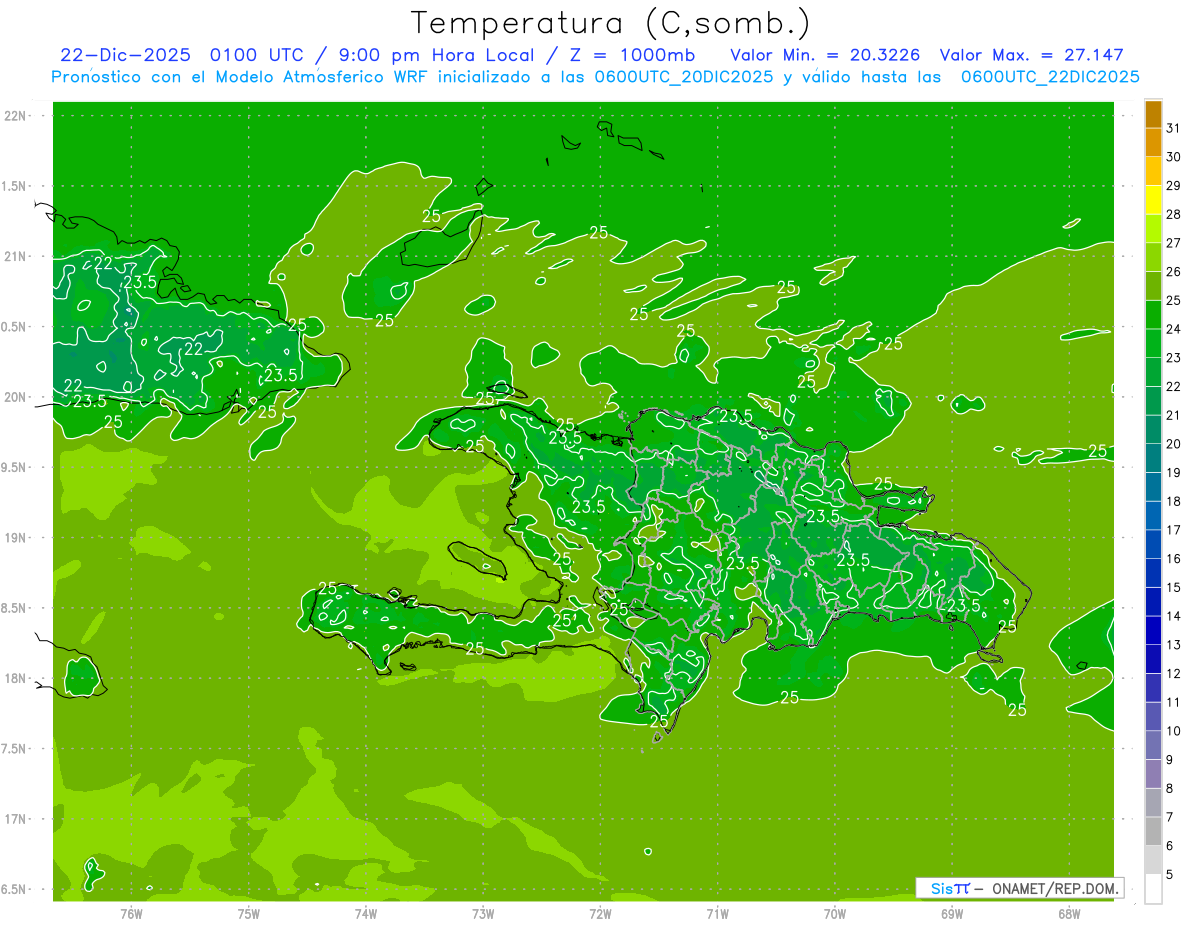
Task: Click the number 31 on the color scale
Action: pos(1173,128)
